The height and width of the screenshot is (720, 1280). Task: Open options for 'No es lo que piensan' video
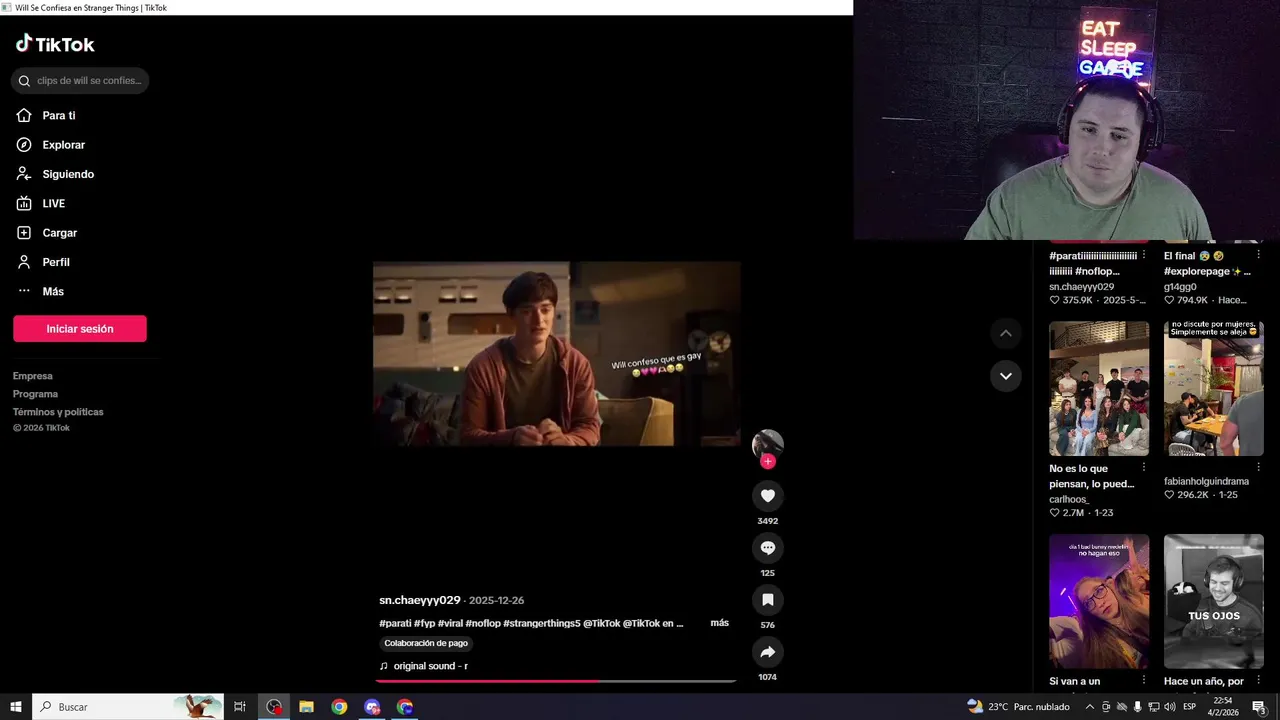tap(1144, 468)
